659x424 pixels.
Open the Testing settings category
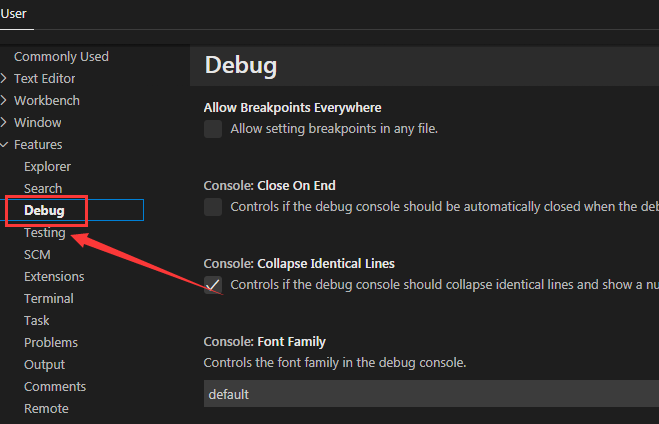(x=45, y=232)
